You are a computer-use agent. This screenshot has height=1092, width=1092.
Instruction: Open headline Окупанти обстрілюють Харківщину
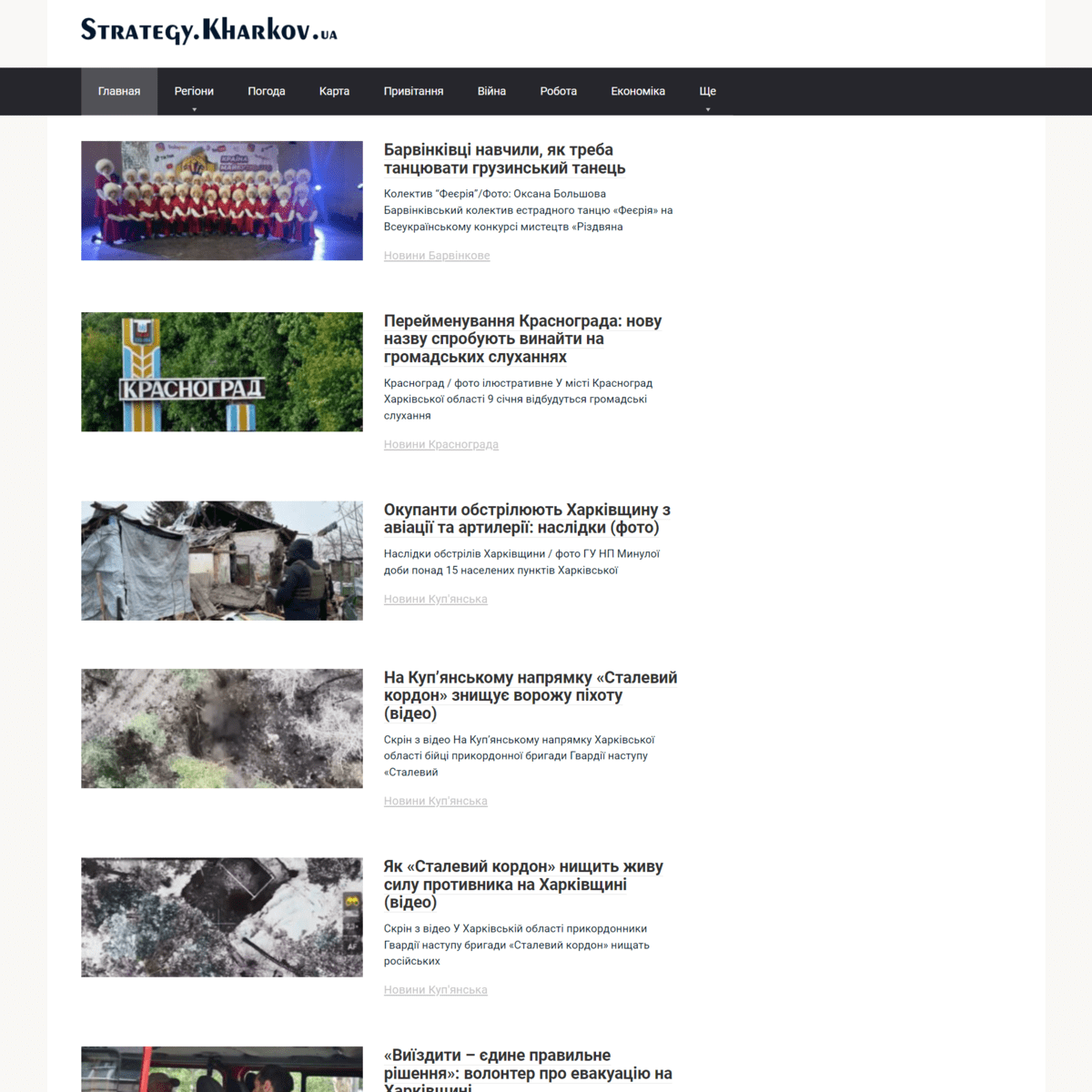click(x=527, y=519)
